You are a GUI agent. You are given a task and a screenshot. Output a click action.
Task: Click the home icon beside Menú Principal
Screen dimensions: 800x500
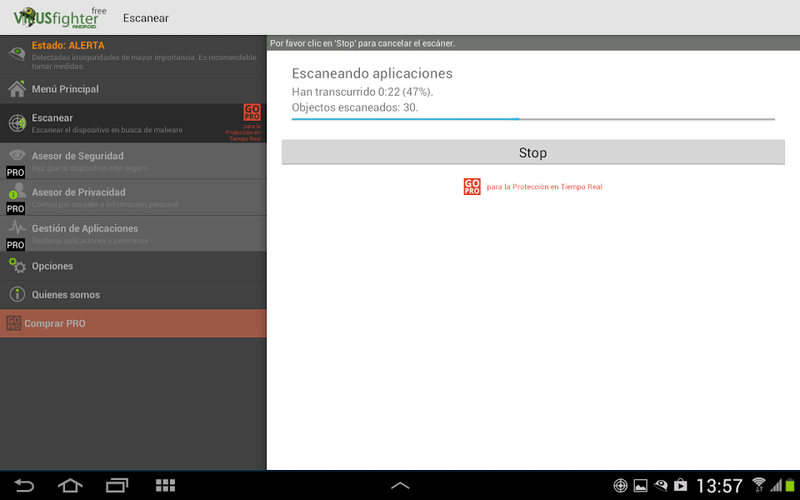pos(17,89)
